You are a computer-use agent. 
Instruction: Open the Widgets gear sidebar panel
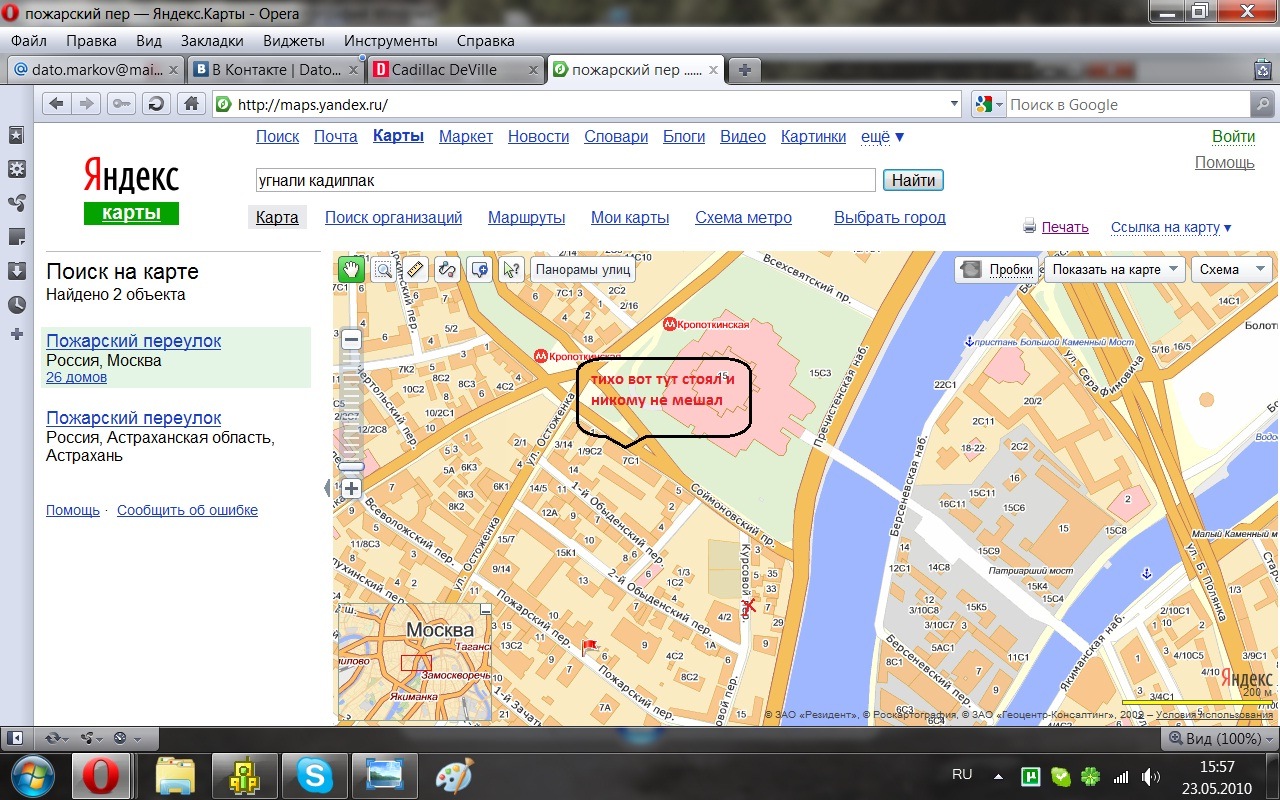[16, 169]
